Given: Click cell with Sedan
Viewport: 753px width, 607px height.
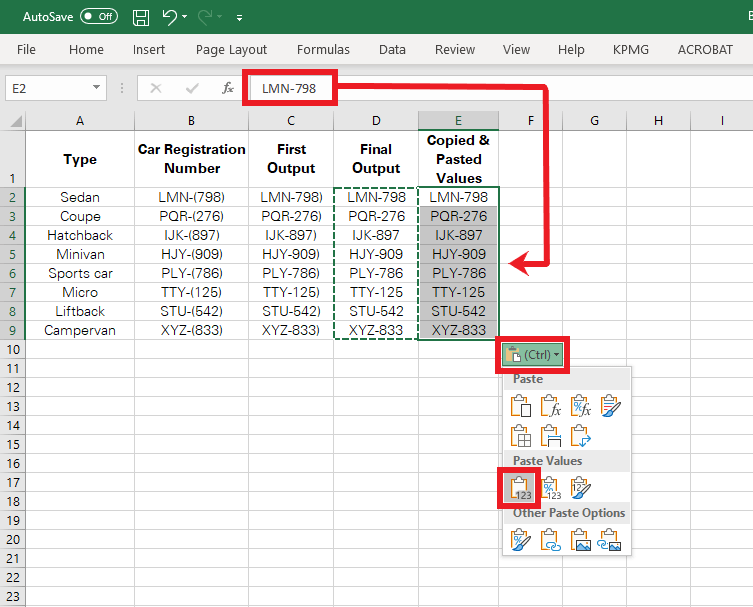Looking at the screenshot, I should coord(80,197).
